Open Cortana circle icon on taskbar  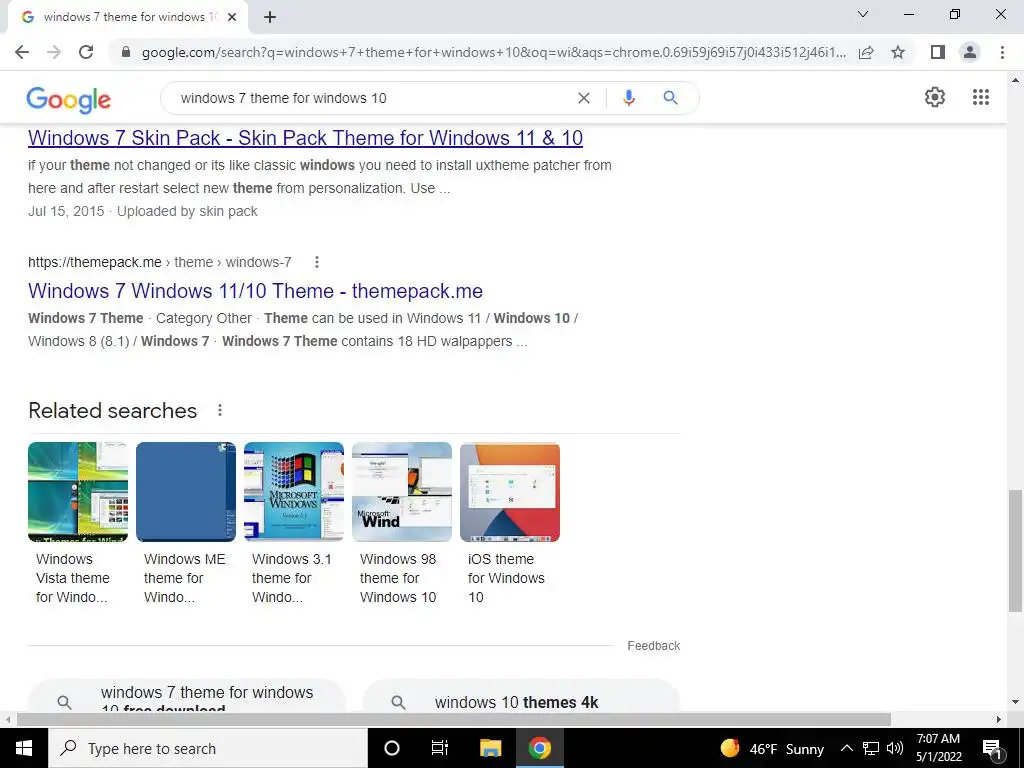pos(392,748)
